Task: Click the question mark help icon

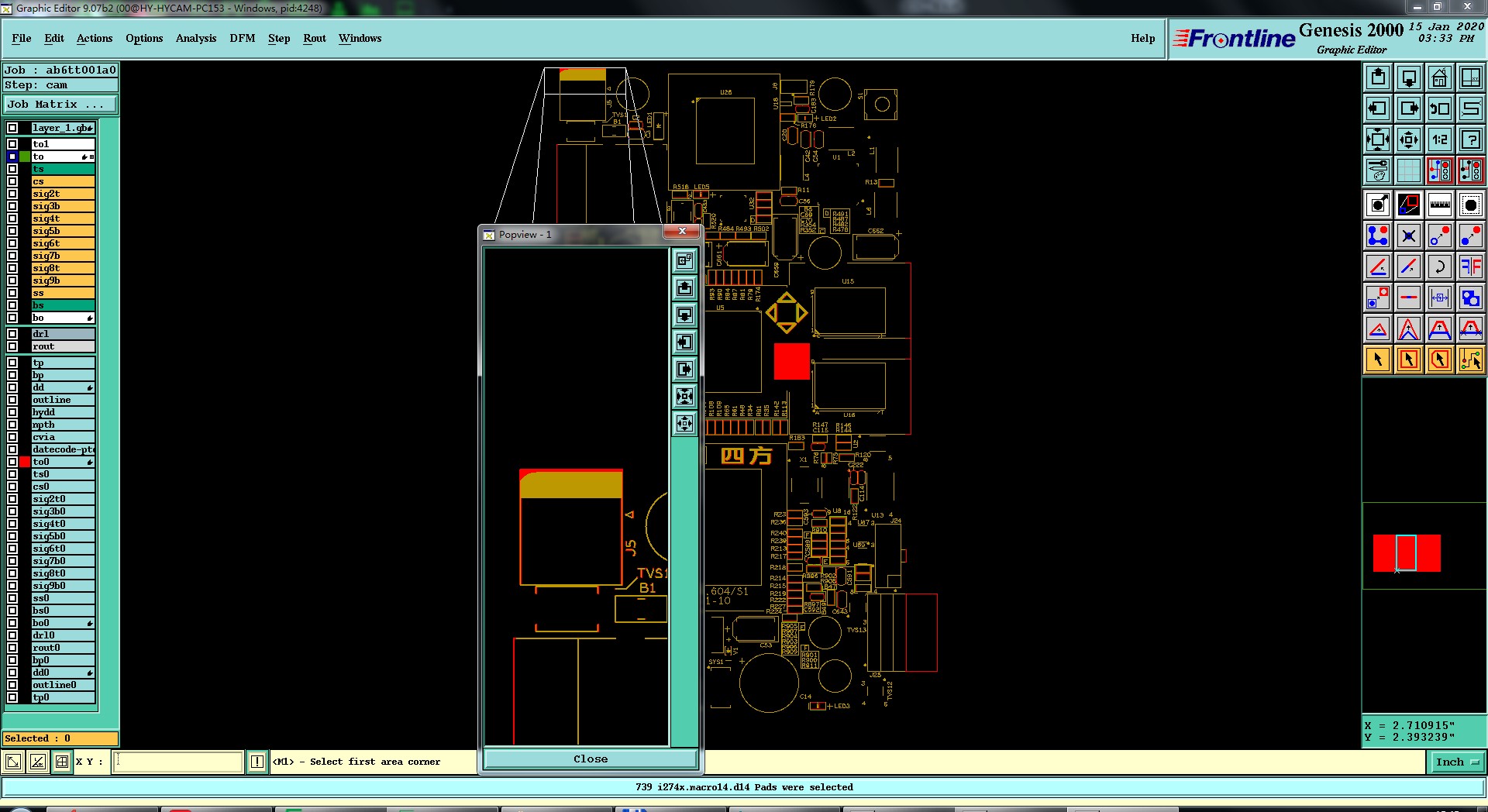Action: (x=1471, y=139)
